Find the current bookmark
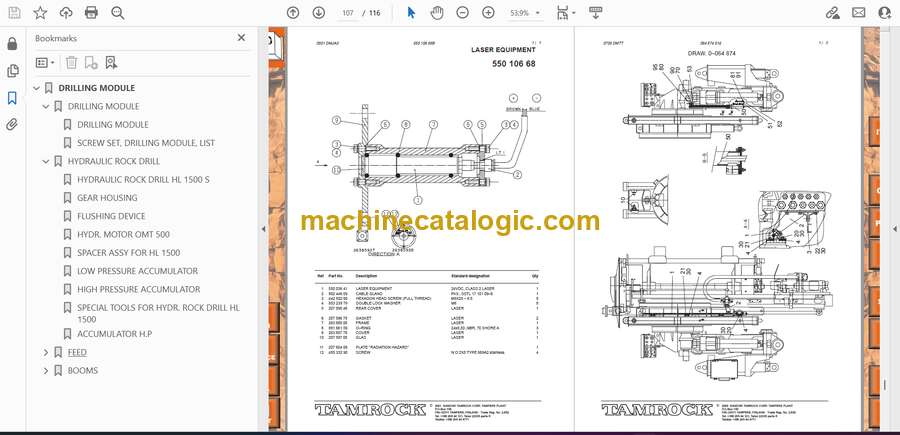 point(111,63)
